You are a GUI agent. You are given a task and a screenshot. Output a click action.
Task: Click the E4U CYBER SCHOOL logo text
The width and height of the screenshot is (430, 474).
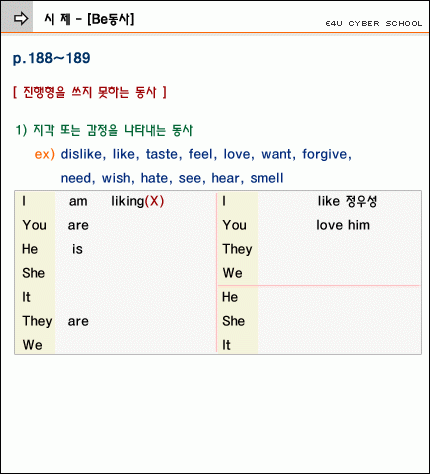pos(374,24)
